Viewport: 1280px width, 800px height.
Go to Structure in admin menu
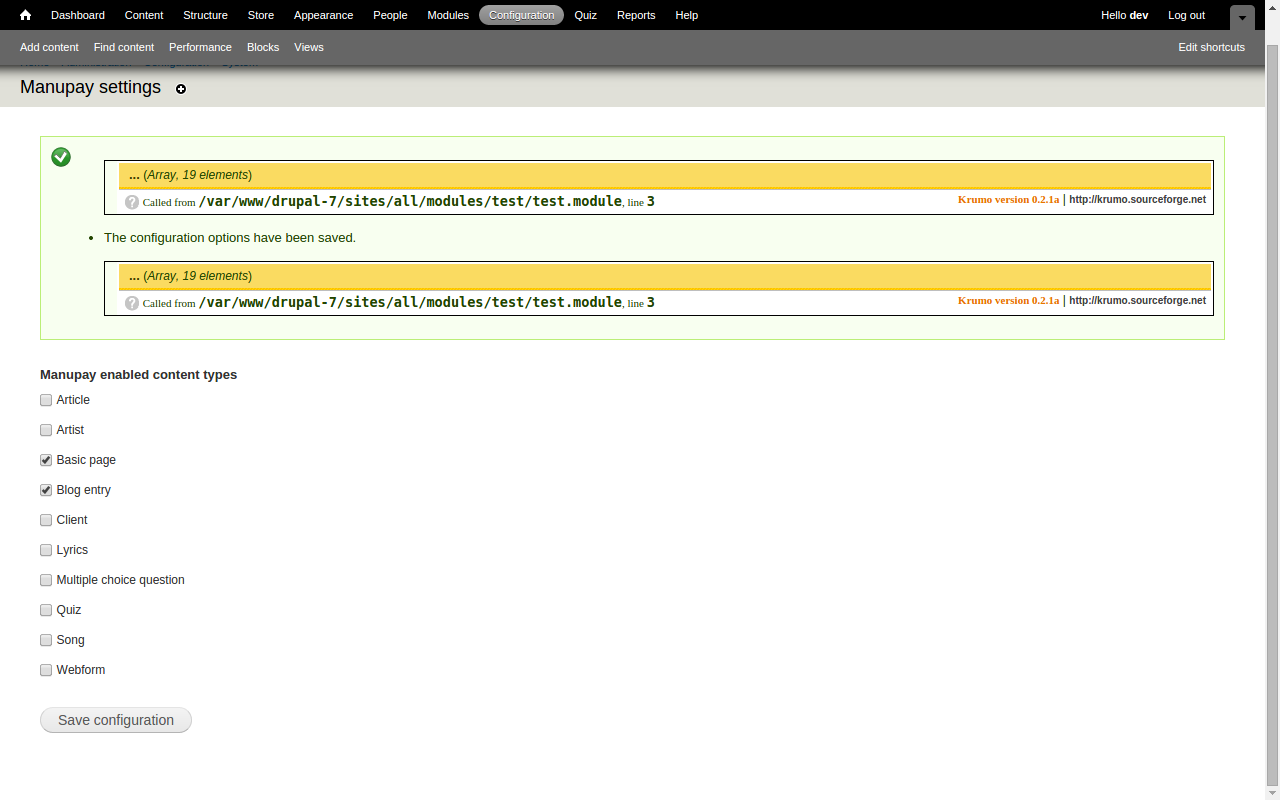pos(205,15)
